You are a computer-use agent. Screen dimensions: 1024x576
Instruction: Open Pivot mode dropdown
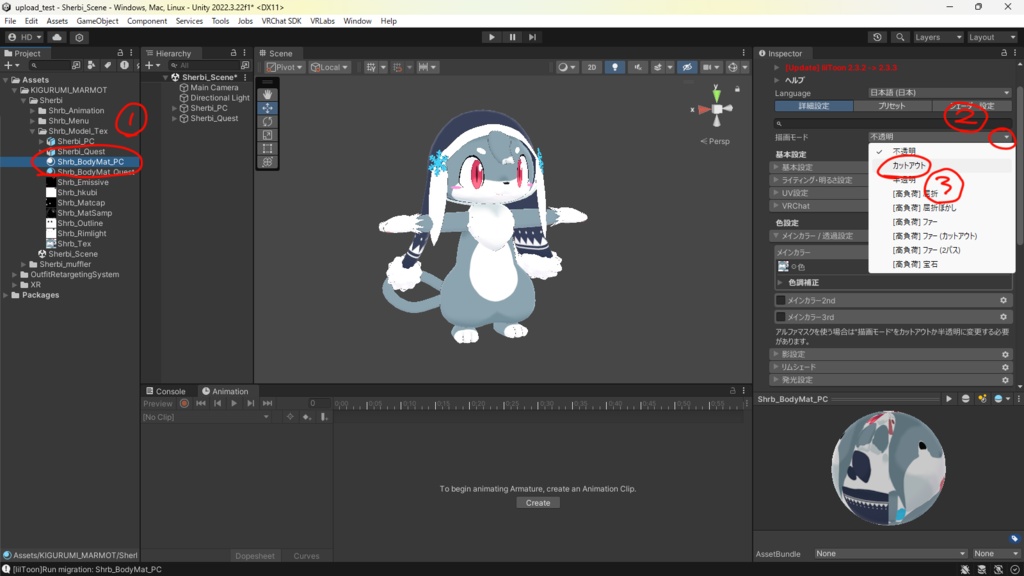[x=285, y=67]
